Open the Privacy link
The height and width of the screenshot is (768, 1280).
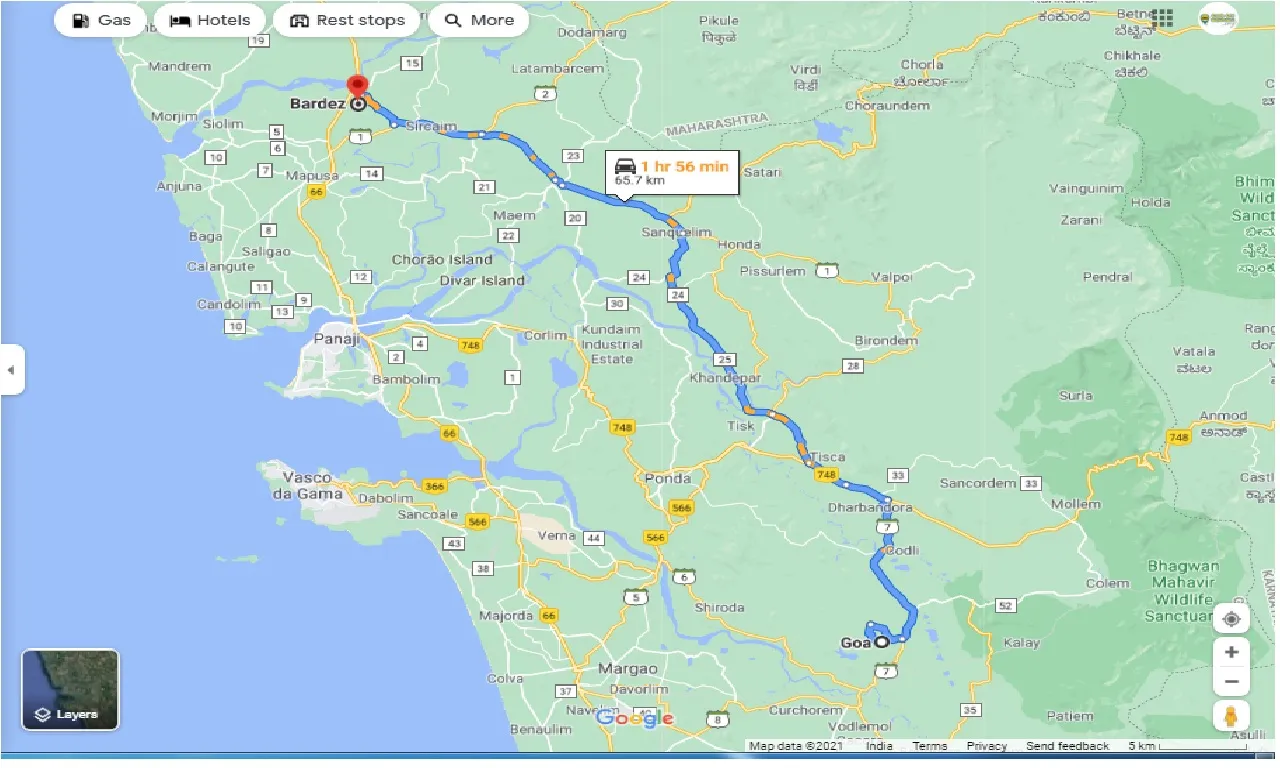(x=986, y=746)
